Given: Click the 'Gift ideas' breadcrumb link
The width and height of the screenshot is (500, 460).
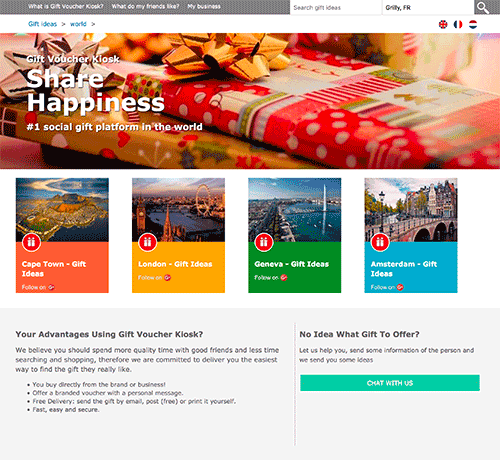Looking at the screenshot, I should pos(42,24).
